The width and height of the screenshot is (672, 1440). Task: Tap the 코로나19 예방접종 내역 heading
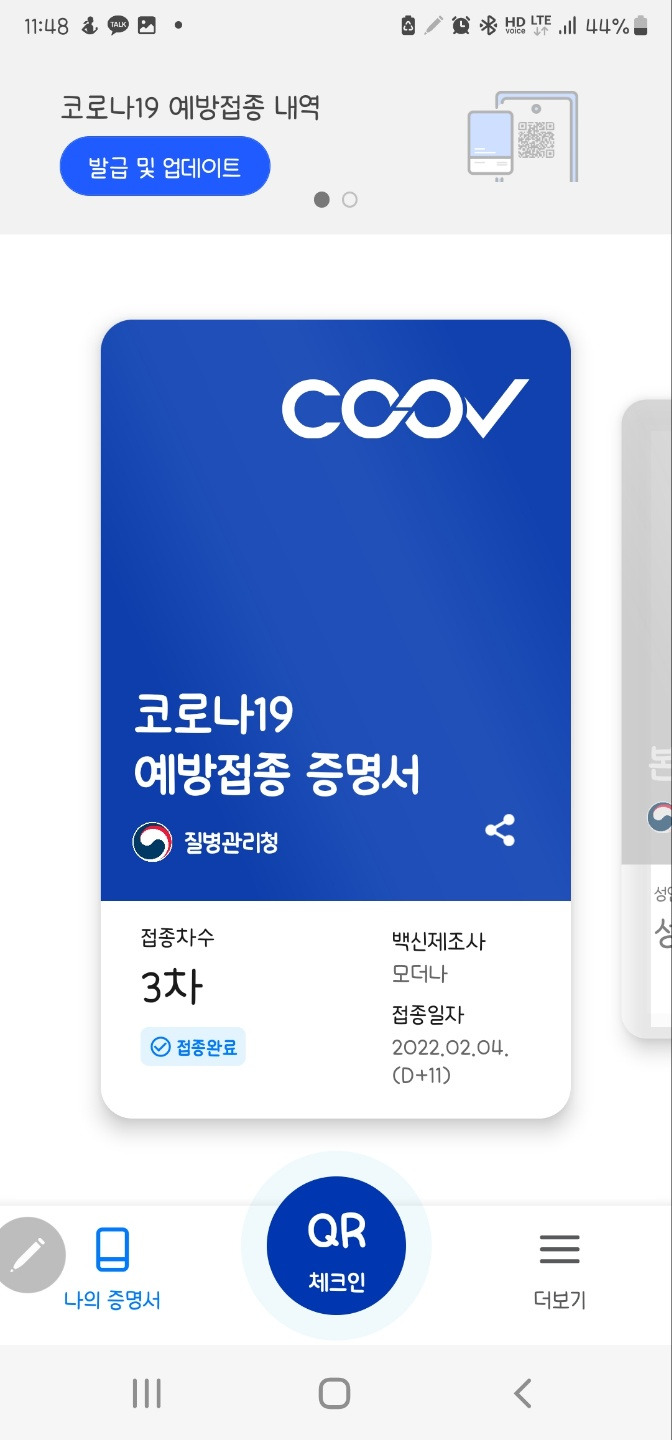coord(190,108)
